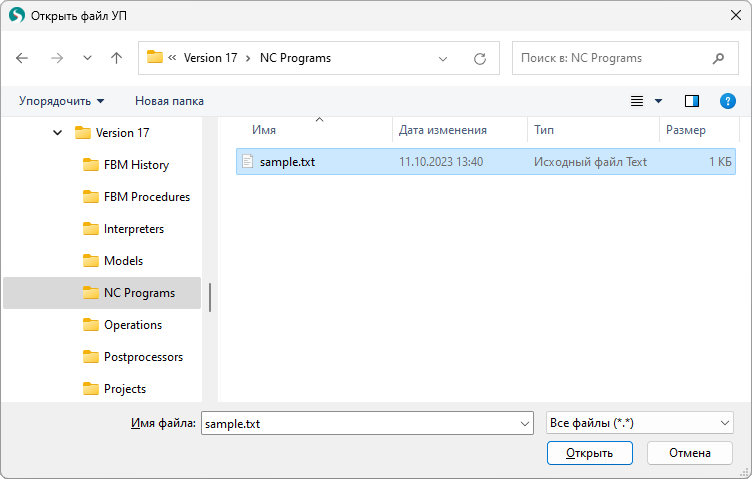The width and height of the screenshot is (752, 479).
Task: Expand the address bar path history
Action: pyautogui.click(x=444, y=58)
